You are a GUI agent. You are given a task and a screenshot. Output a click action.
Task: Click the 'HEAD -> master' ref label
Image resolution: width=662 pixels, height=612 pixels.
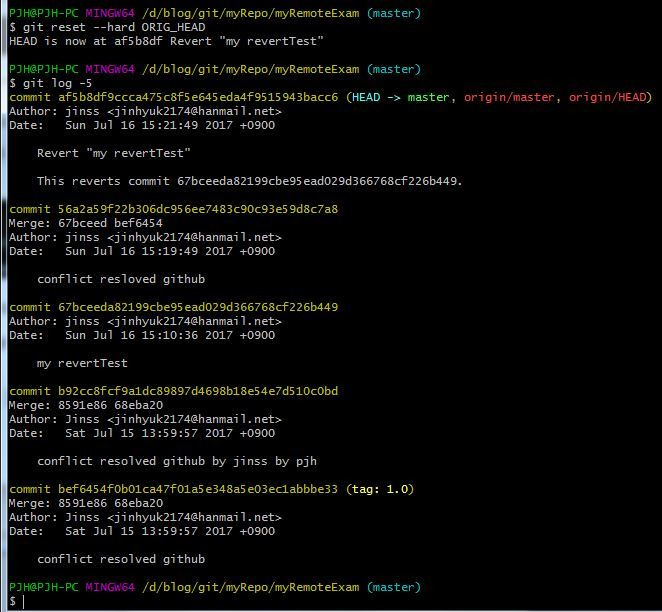tap(400, 97)
